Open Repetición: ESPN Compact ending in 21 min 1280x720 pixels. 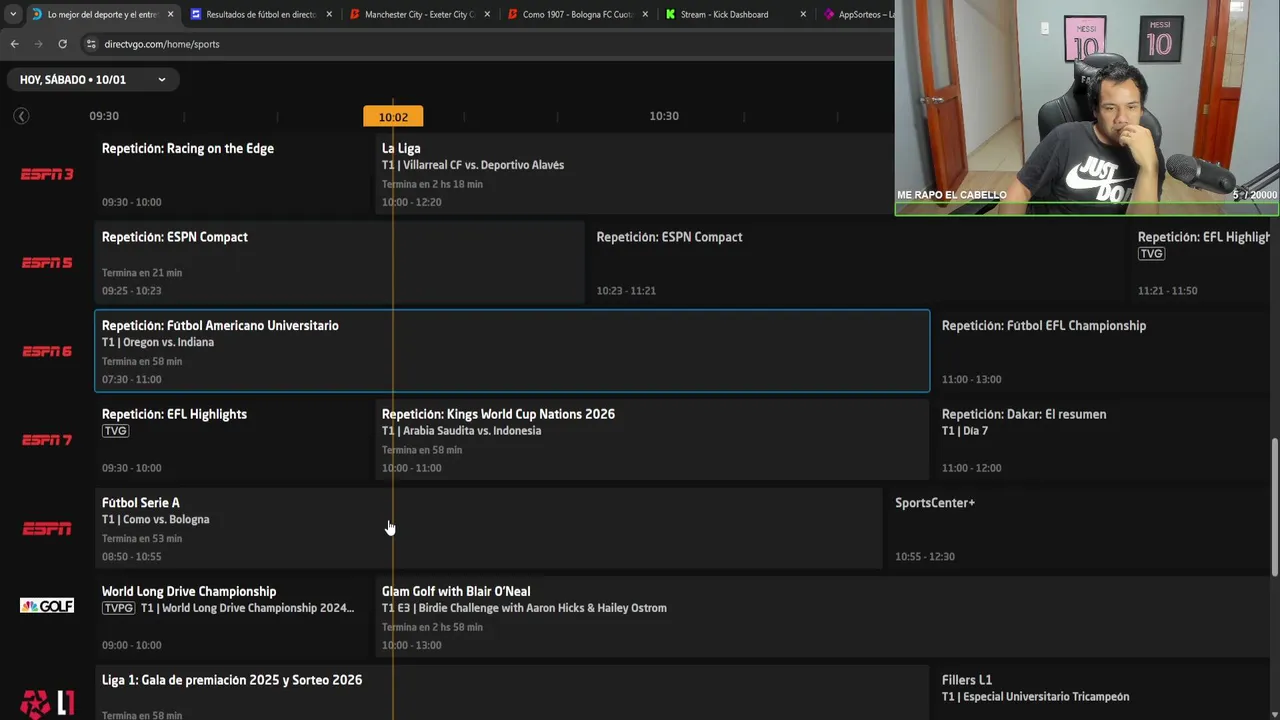[x=339, y=263]
